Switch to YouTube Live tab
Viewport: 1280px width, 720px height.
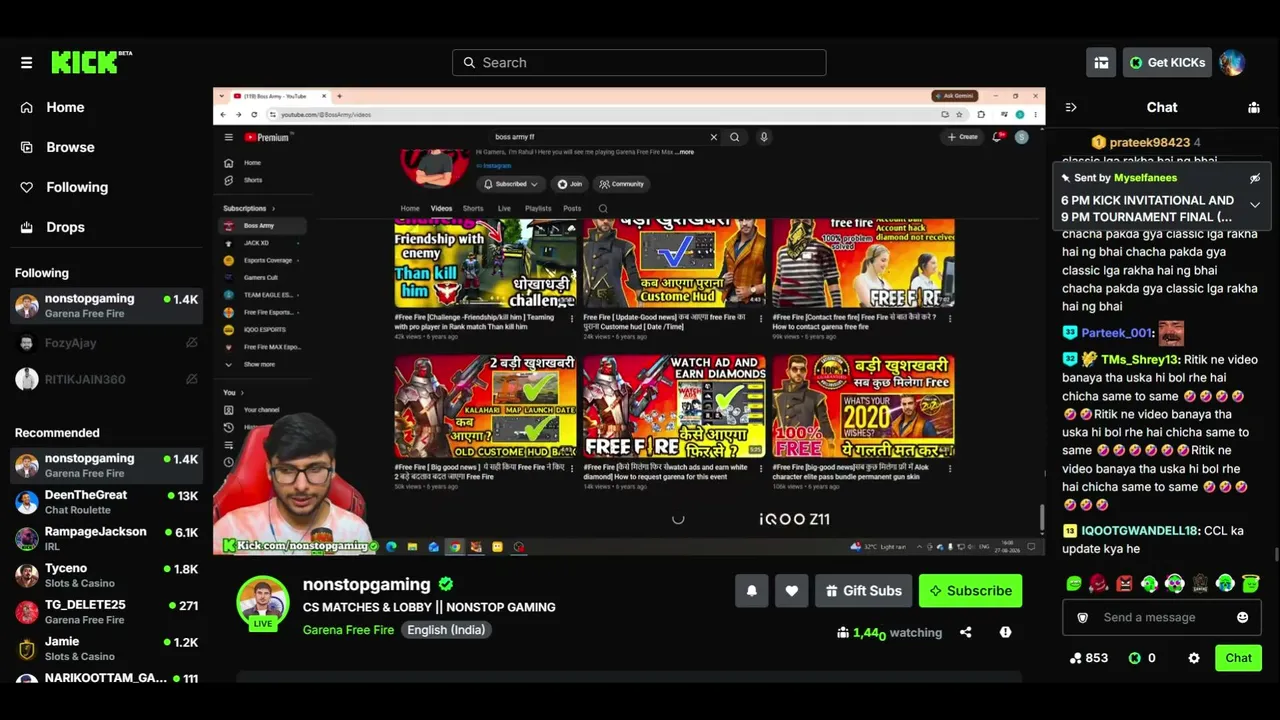504,209
